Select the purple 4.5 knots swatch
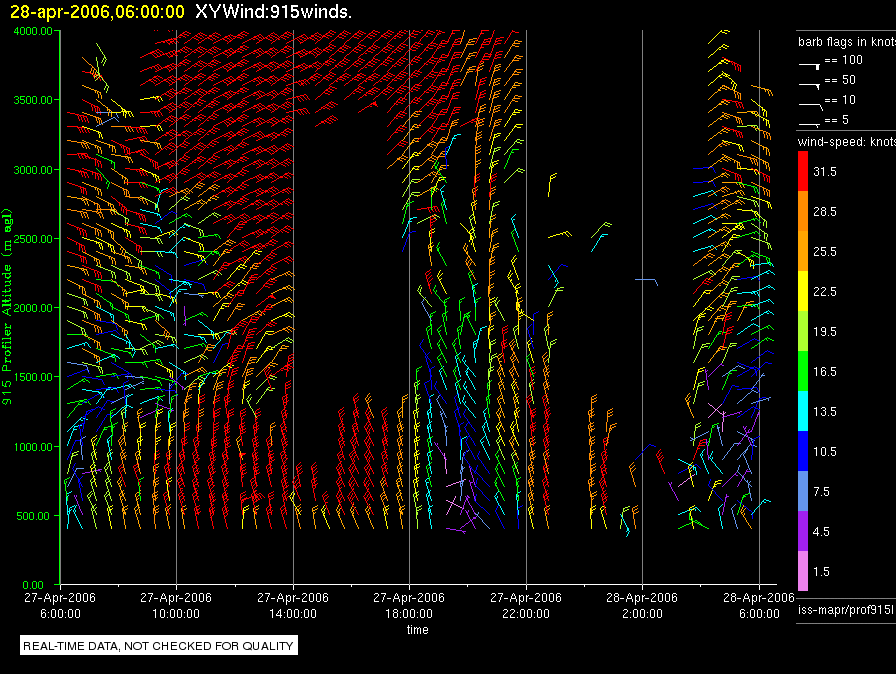Viewport: 896px width, 674px height. pyautogui.click(x=803, y=530)
